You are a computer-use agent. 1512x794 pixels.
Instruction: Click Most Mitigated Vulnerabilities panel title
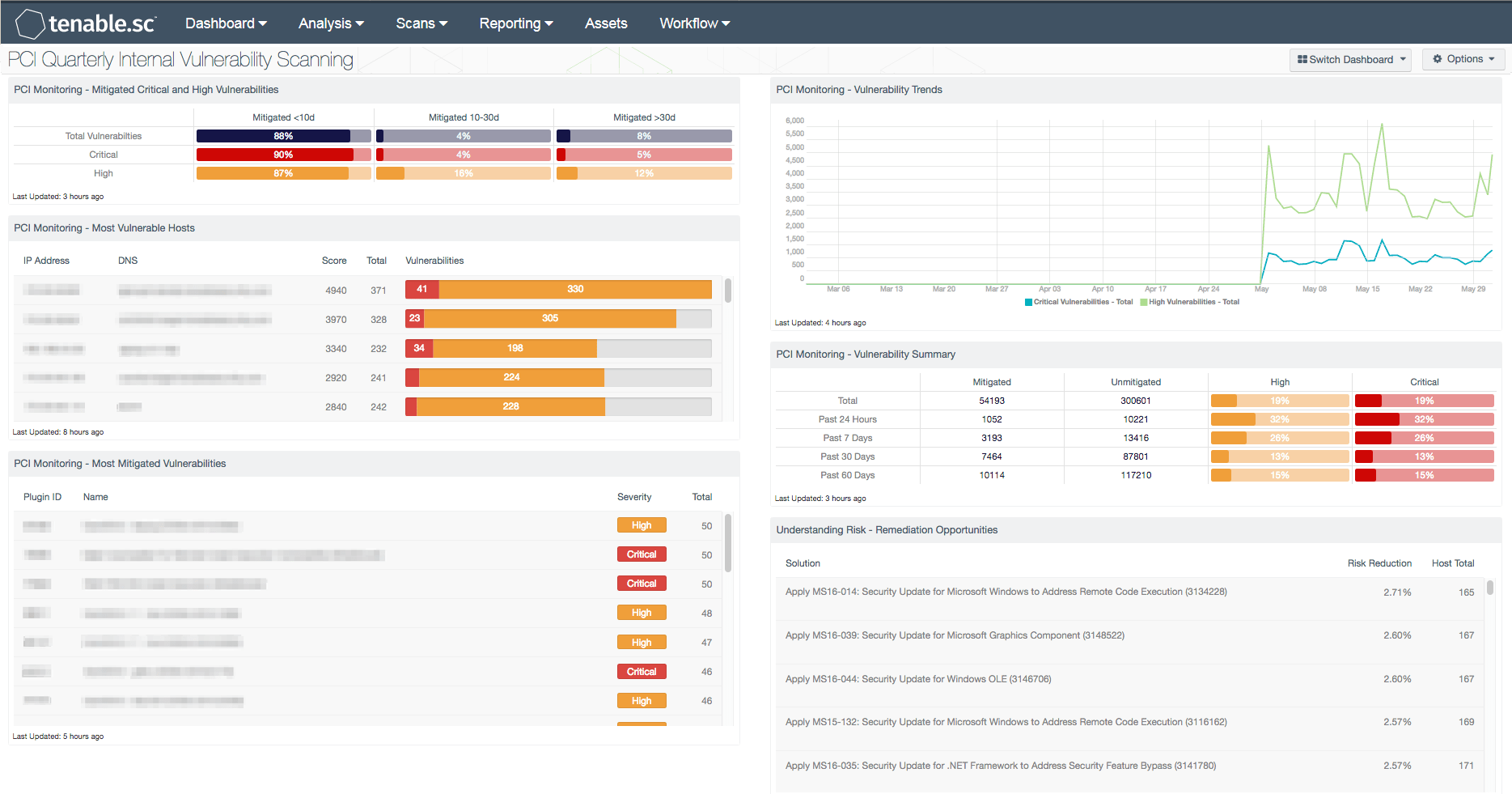pos(120,464)
